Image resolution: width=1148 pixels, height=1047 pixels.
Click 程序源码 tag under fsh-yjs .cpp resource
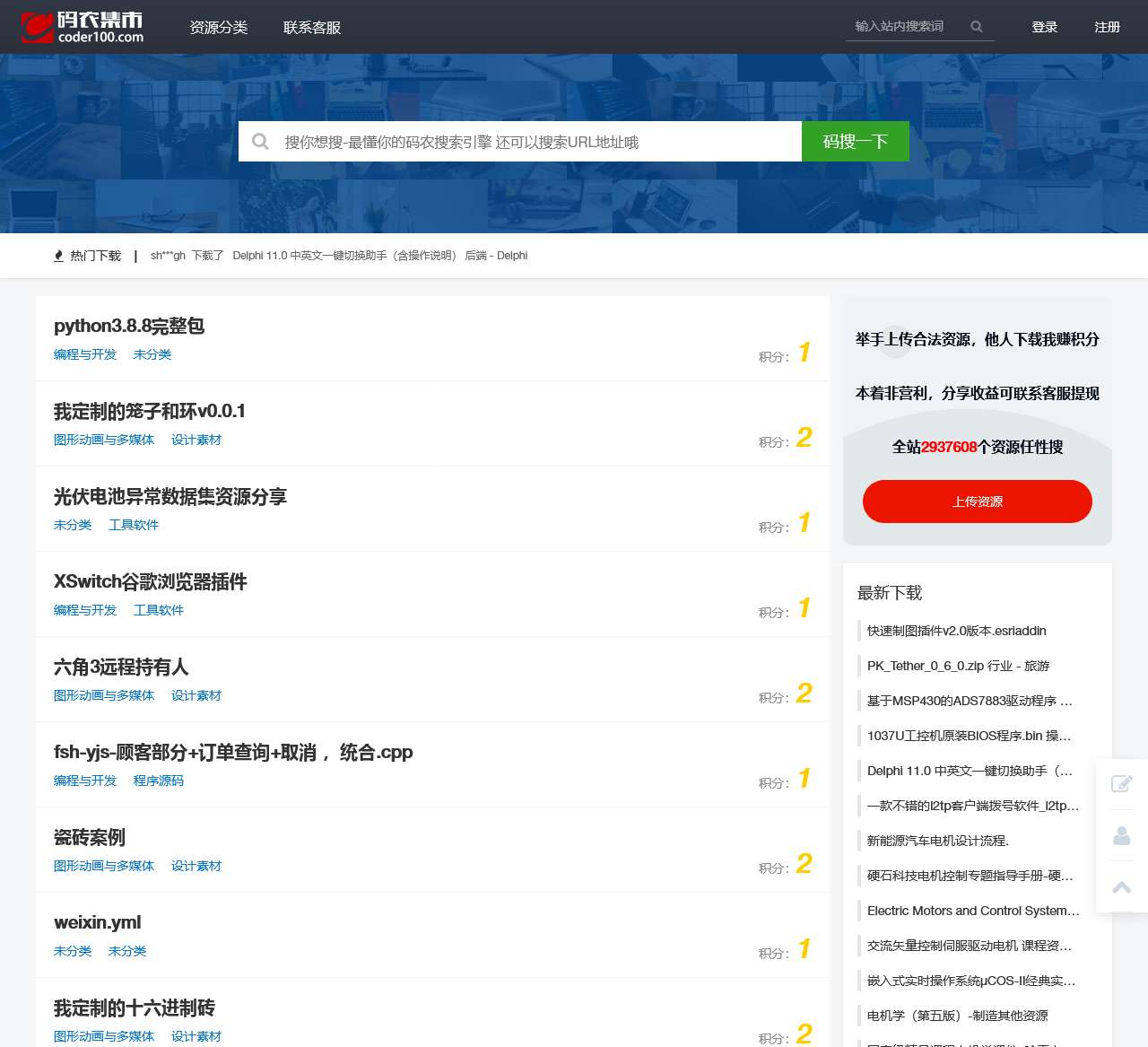[159, 781]
